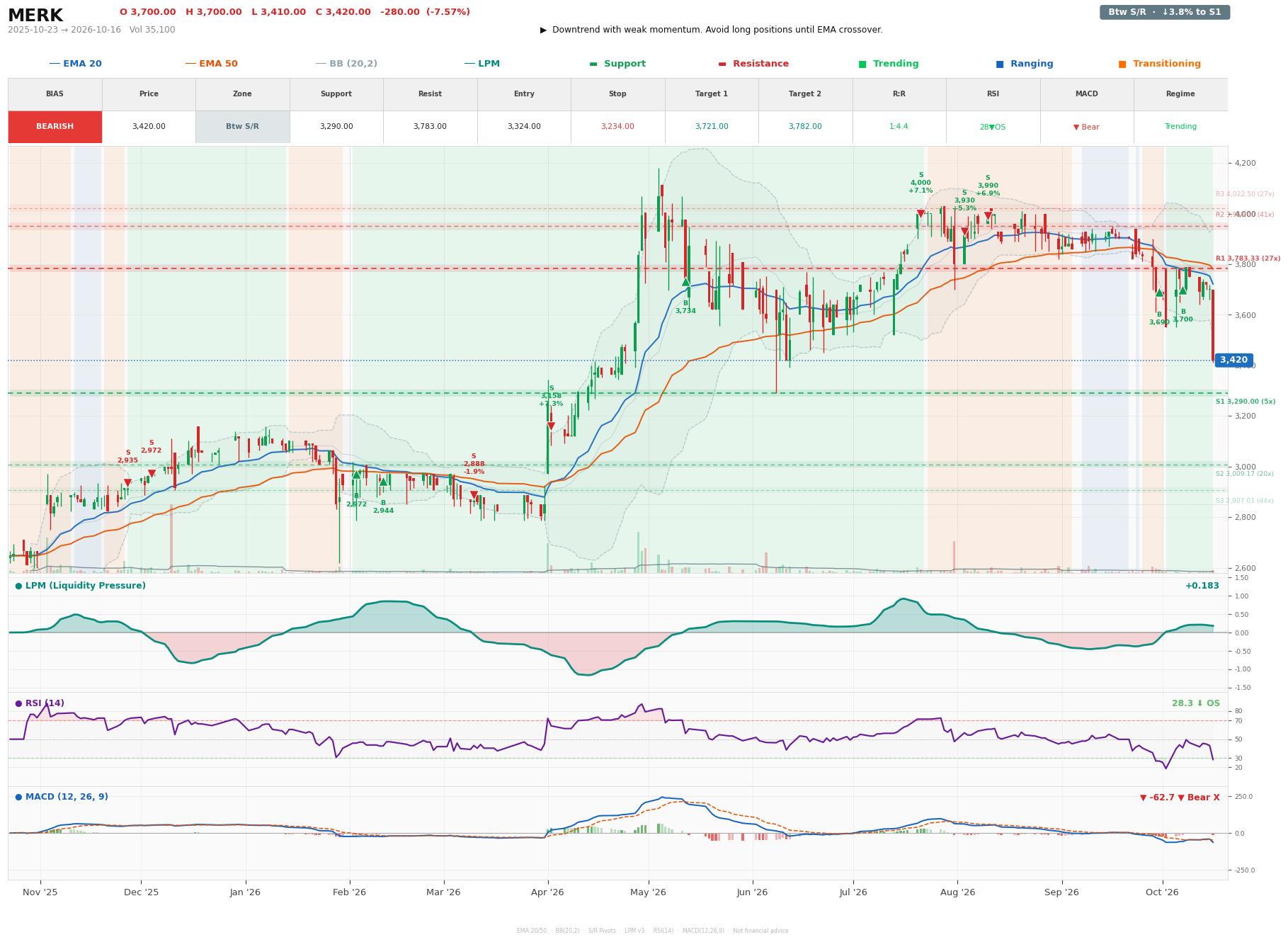Toggle the Ranging legend entry
Screen dimensions: 1288x942
[x=1025, y=64]
